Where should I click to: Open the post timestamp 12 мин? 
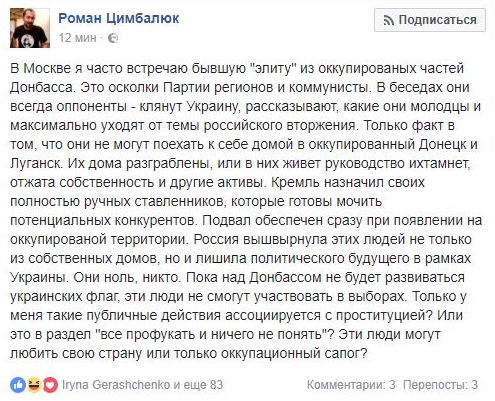pyautogui.click(x=77, y=38)
